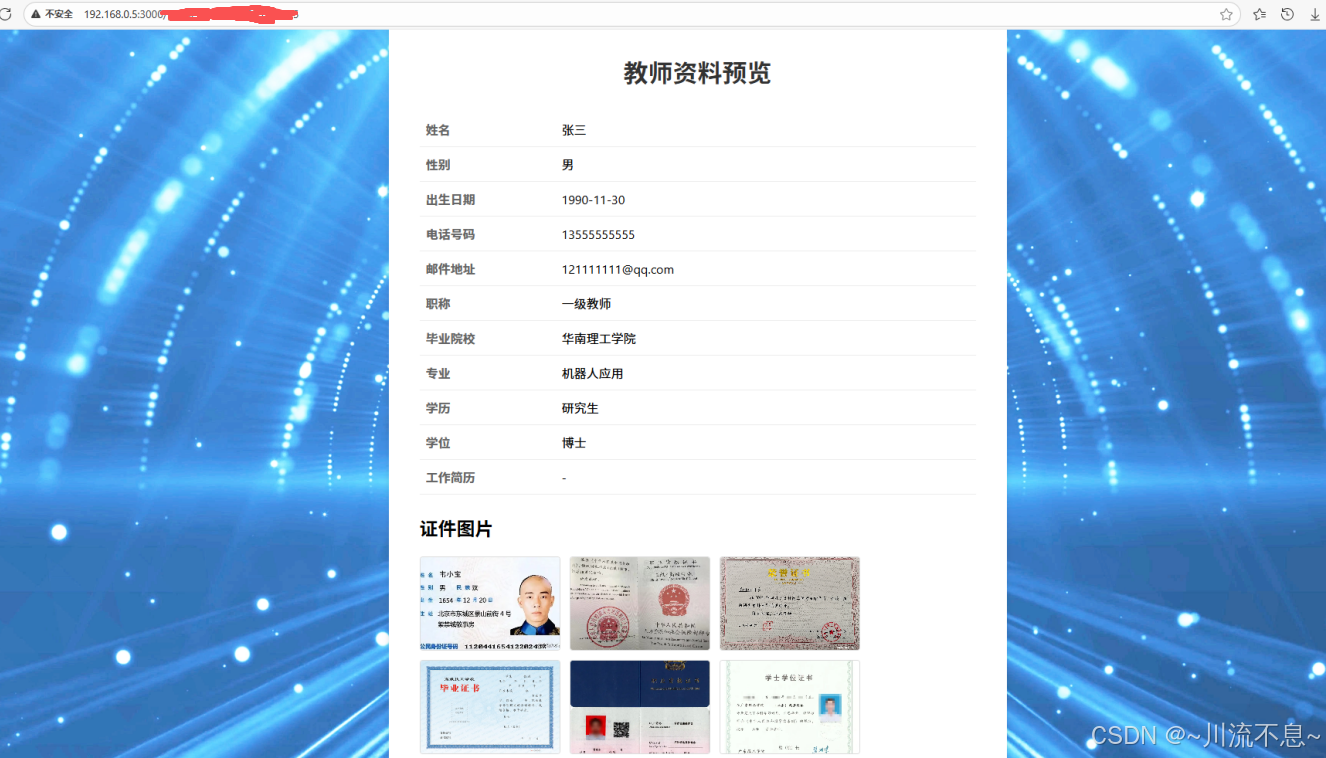Open the 学士学位证书 degree certificate thumbnail
Image resolution: width=1326 pixels, height=758 pixels.
point(790,707)
